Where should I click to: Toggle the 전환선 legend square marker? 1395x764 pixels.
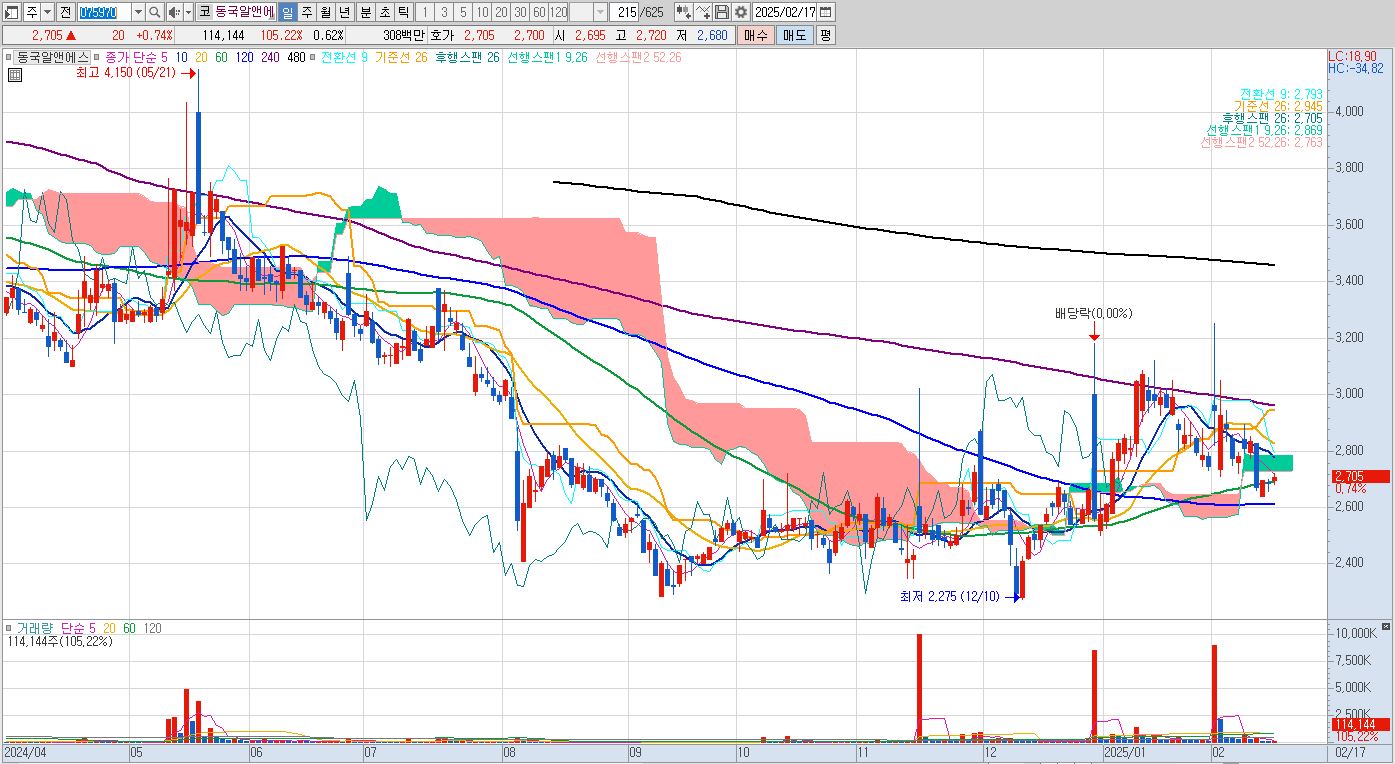pos(314,57)
